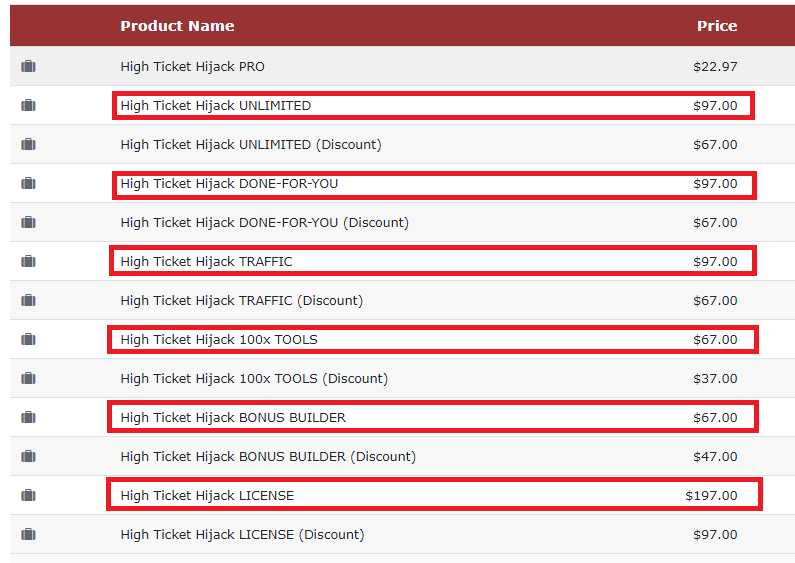This screenshot has width=795, height=563.
Task: Open High Ticket Hijack PRO product
Action: [192, 66]
